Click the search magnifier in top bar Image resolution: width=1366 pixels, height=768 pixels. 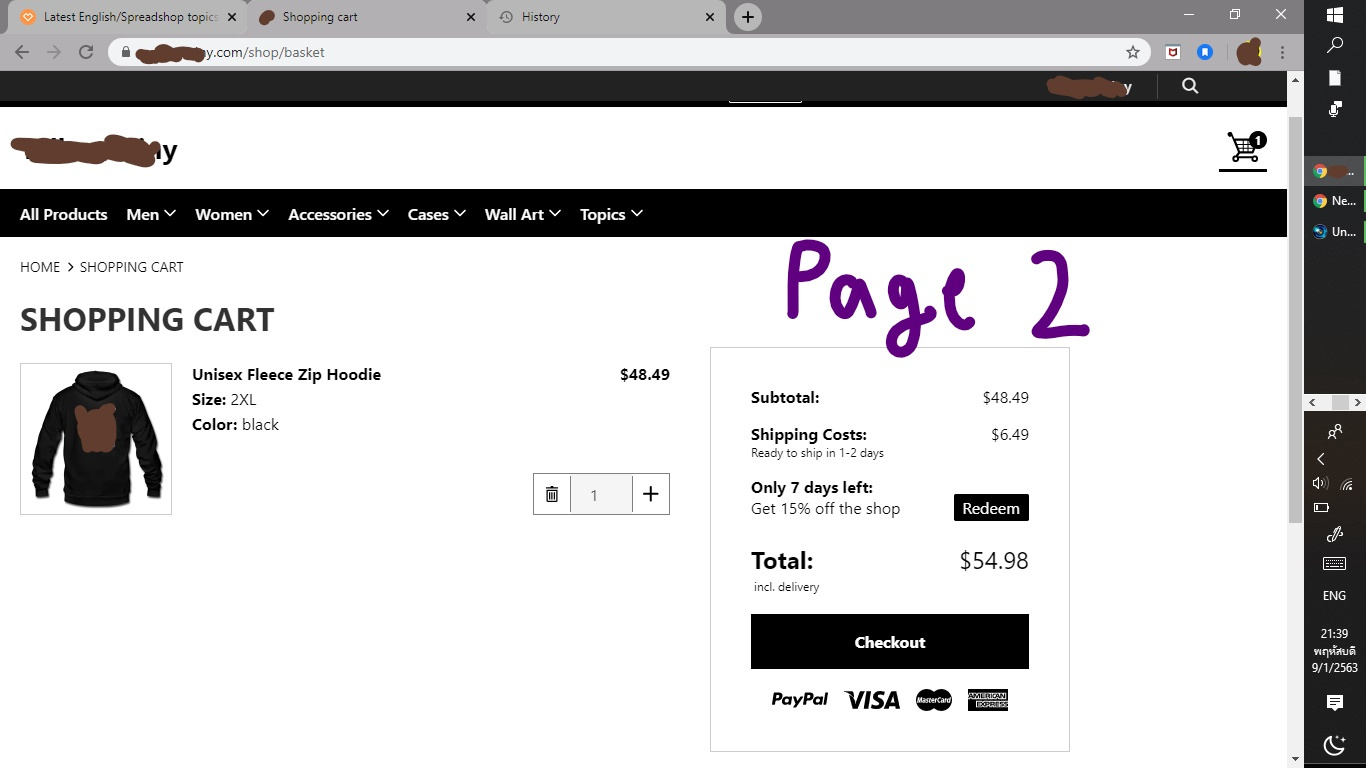[x=1189, y=86]
